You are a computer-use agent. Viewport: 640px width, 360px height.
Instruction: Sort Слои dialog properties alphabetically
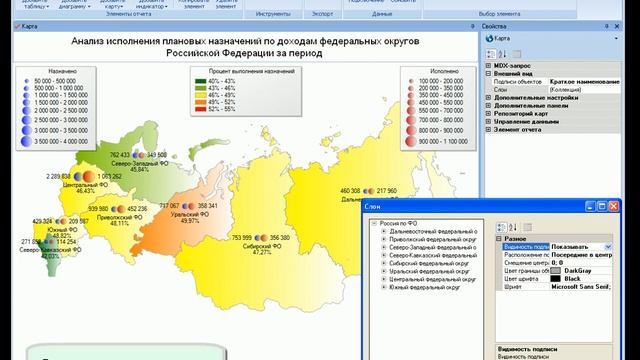click(513, 227)
